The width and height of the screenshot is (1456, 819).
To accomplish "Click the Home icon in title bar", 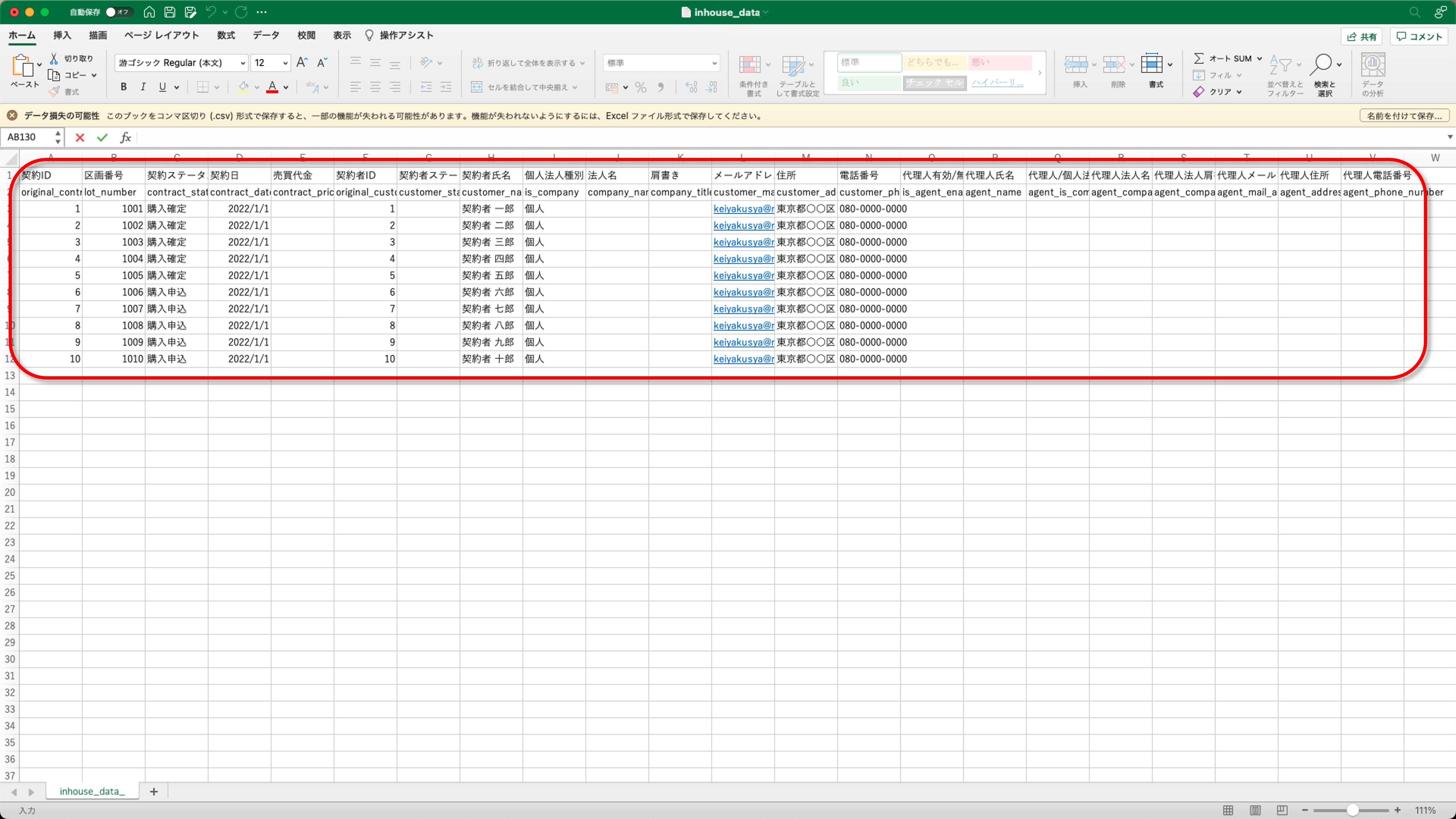I will point(149,12).
